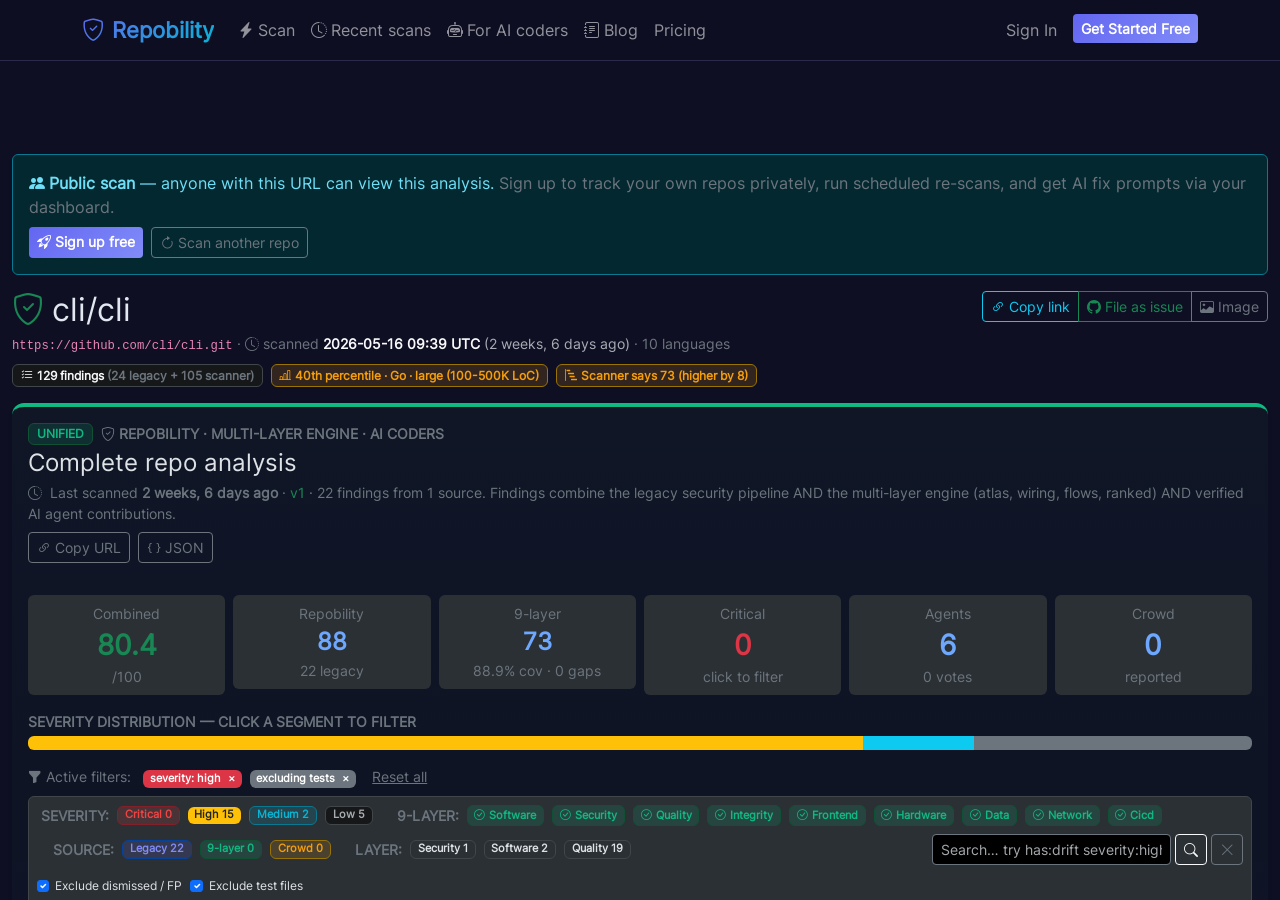The image size is (1280, 900).
Task: Toggle the Low 5 severity filter
Action: click(349, 815)
